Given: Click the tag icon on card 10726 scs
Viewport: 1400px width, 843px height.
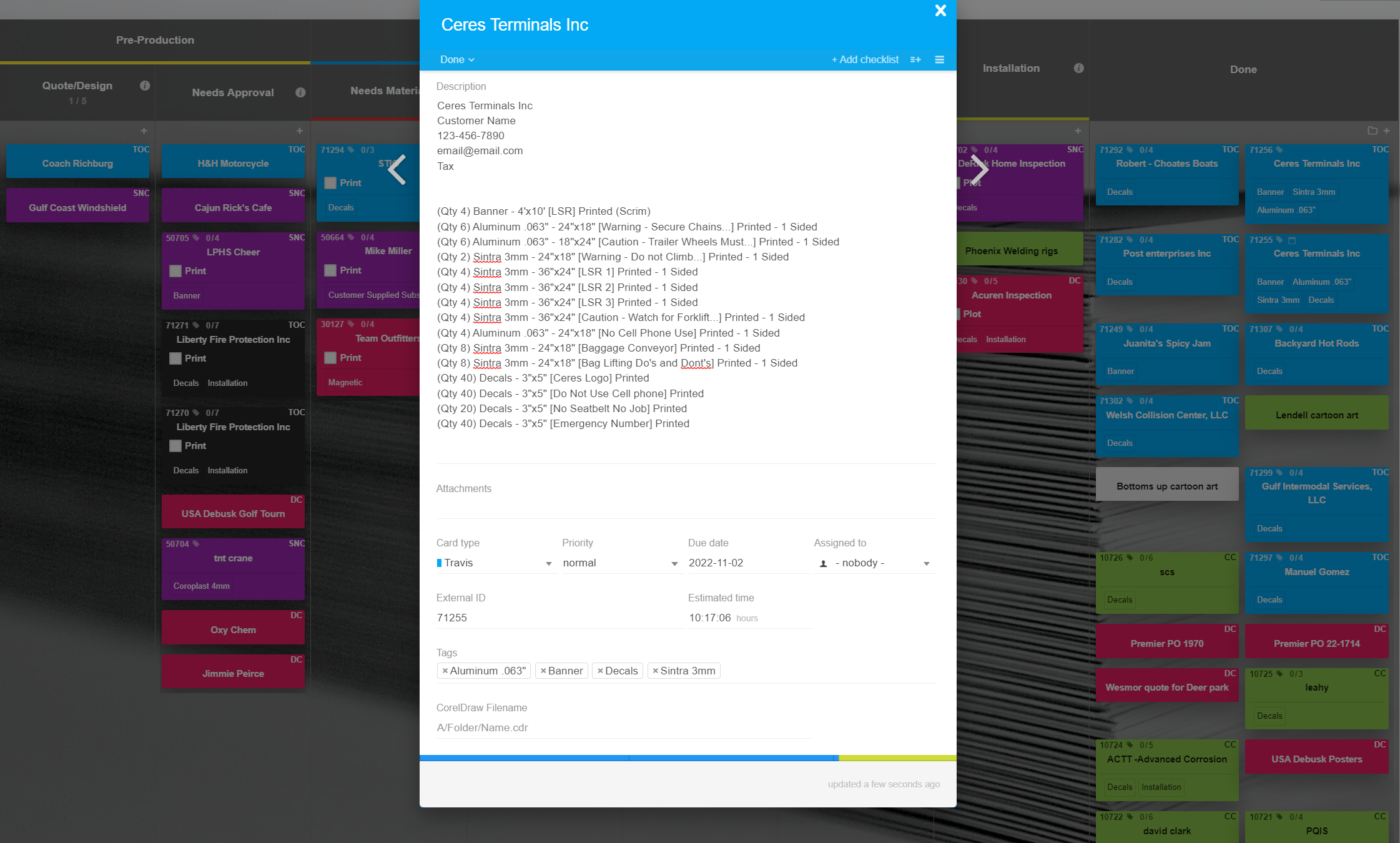Looking at the screenshot, I should coord(1129,558).
